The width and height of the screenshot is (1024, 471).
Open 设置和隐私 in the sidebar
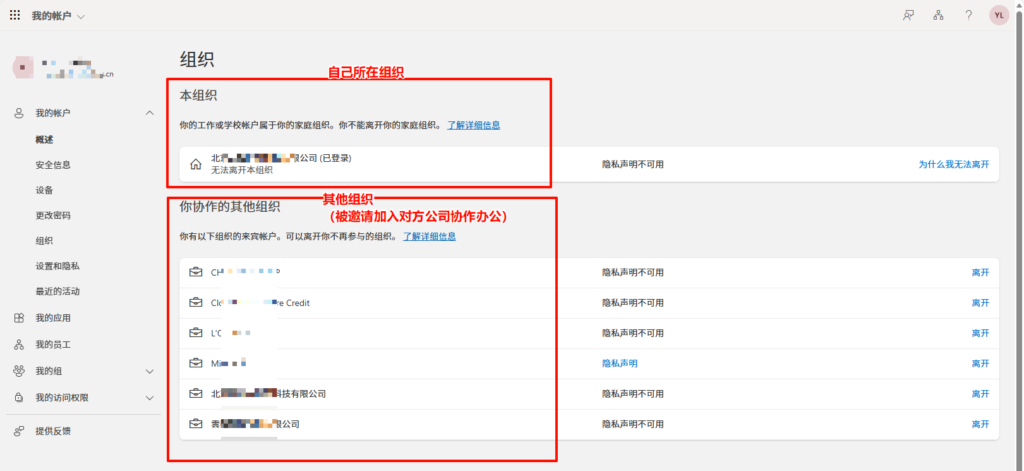click(57, 266)
